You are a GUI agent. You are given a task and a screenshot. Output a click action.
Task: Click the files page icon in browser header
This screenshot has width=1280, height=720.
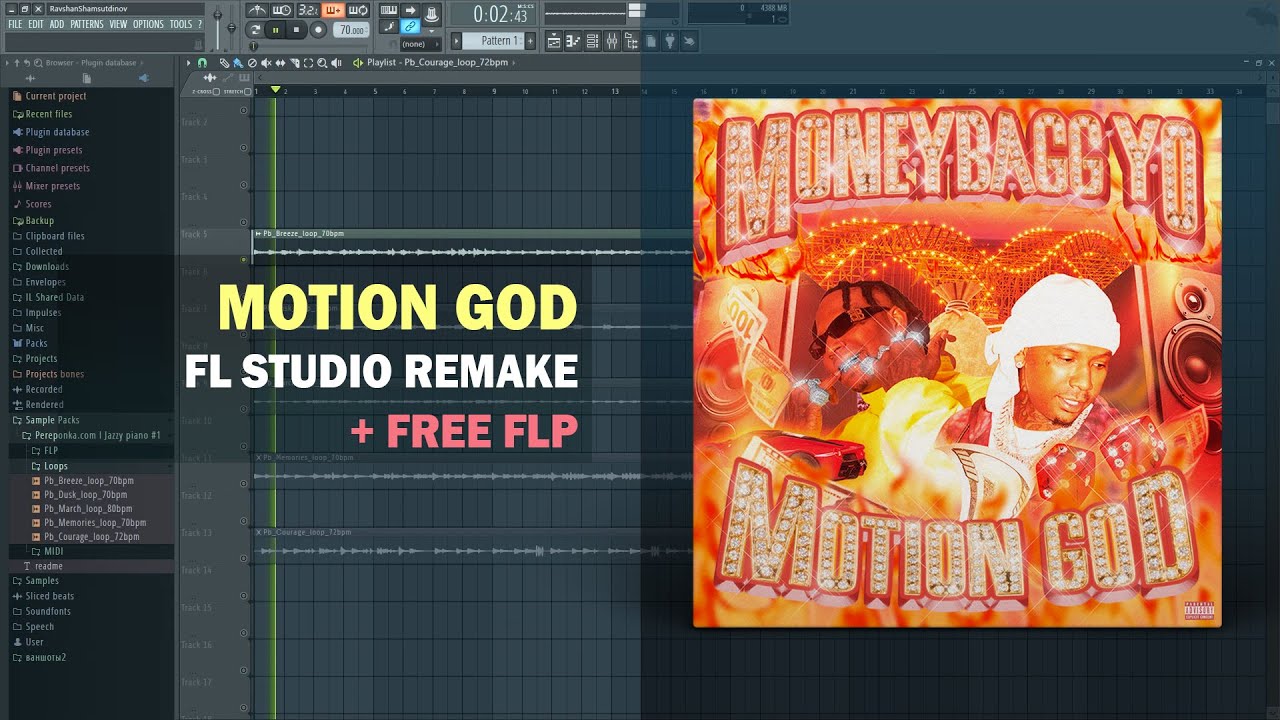click(x=87, y=78)
